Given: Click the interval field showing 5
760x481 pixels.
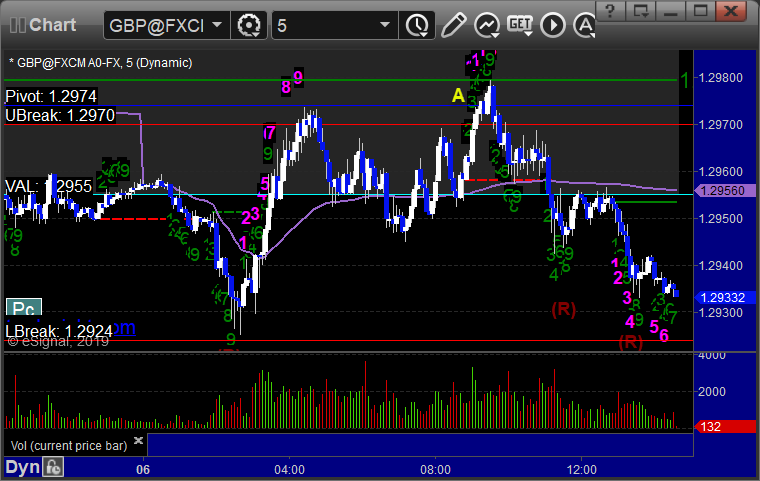Looking at the screenshot, I should coord(325,25).
